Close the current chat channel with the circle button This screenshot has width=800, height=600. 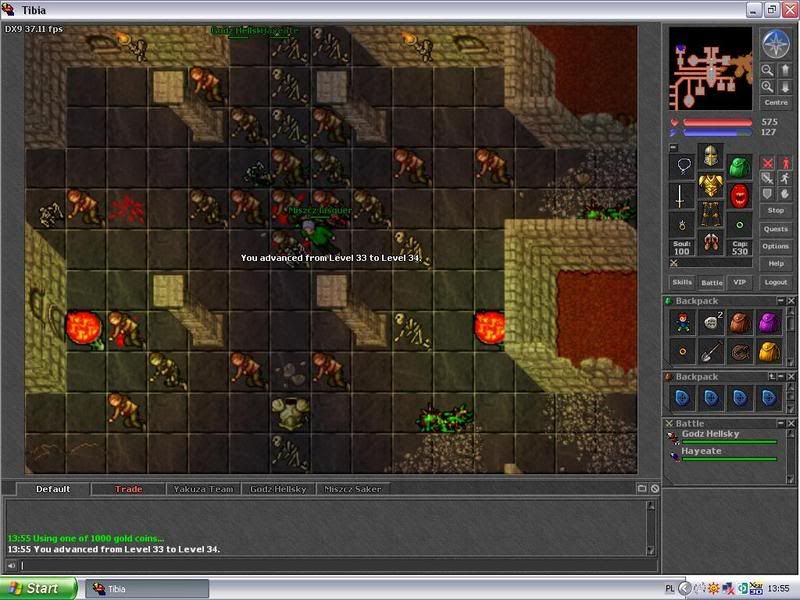point(655,489)
